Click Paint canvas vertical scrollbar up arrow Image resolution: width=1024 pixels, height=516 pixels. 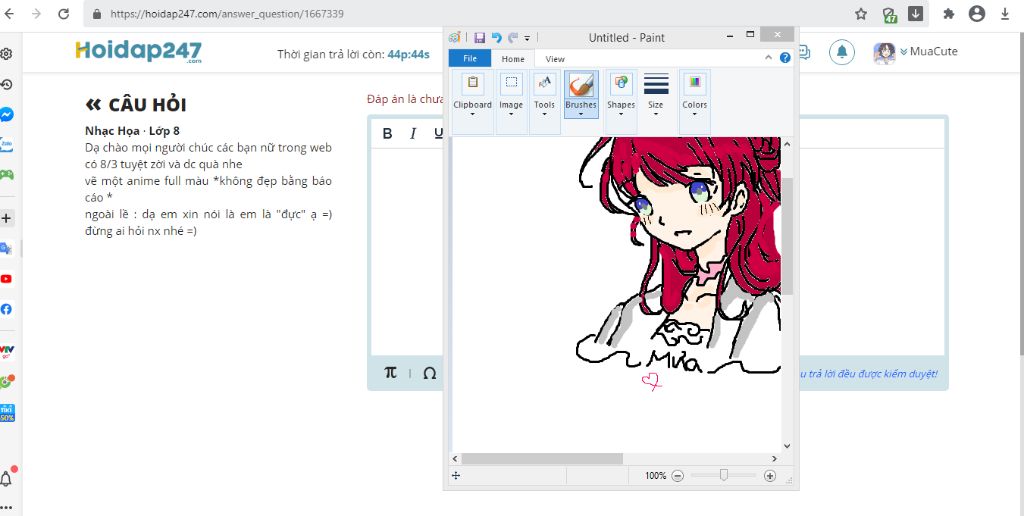[x=787, y=144]
